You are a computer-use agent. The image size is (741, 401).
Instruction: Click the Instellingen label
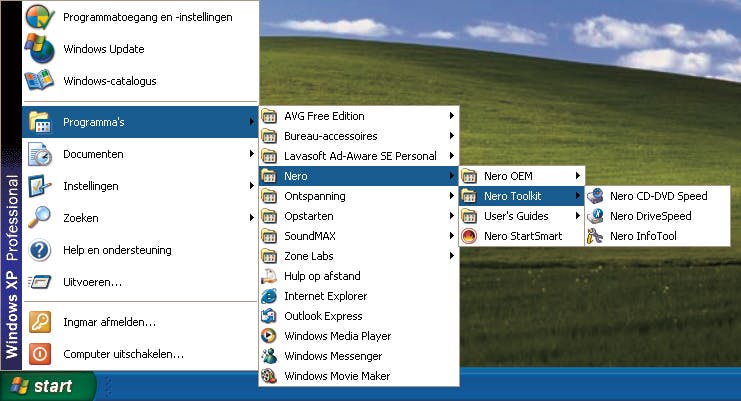[91, 186]
